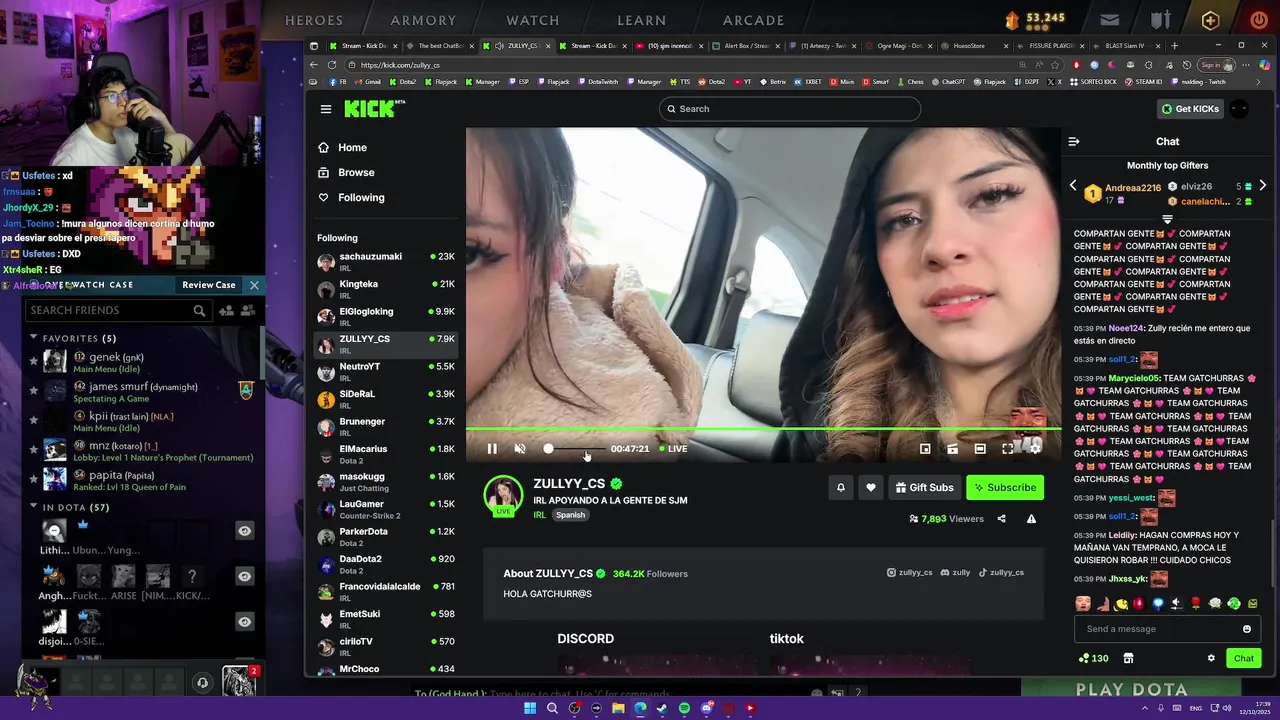Open emoji picker in chat input
Screen dimensions: 1280x720
(x=1247, y=629)
